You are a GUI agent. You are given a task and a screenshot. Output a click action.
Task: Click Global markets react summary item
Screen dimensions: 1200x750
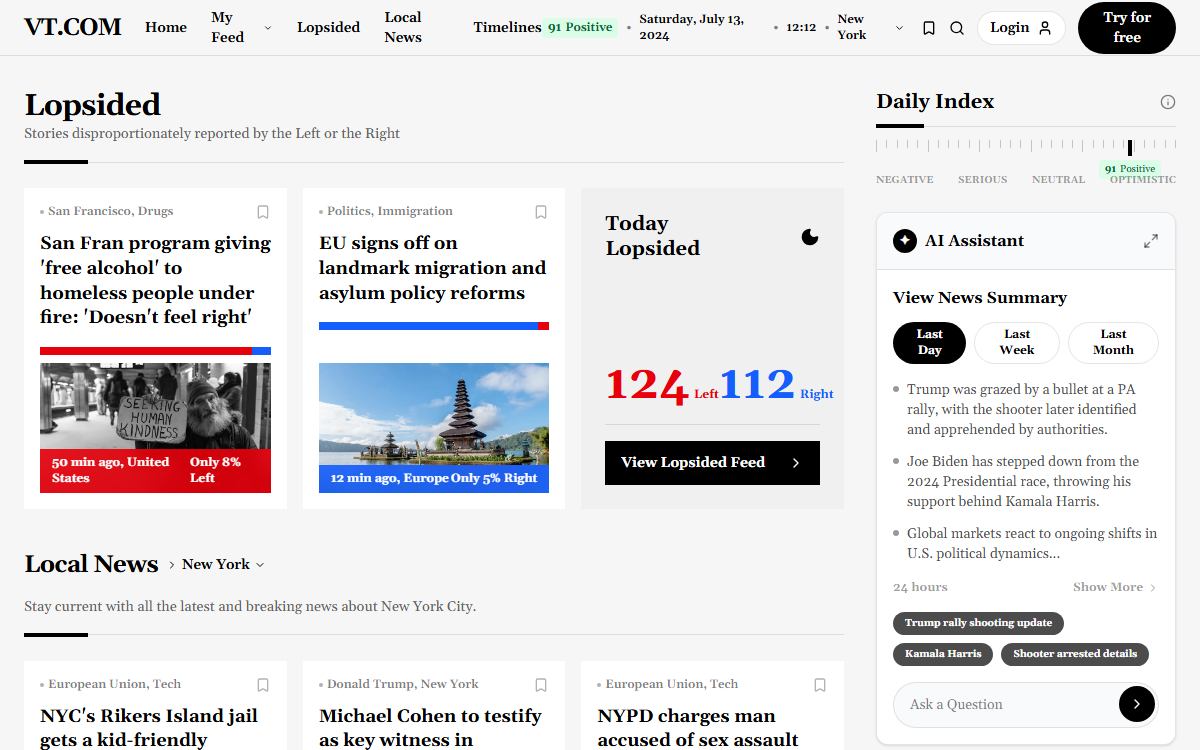tap(1032, 543)
